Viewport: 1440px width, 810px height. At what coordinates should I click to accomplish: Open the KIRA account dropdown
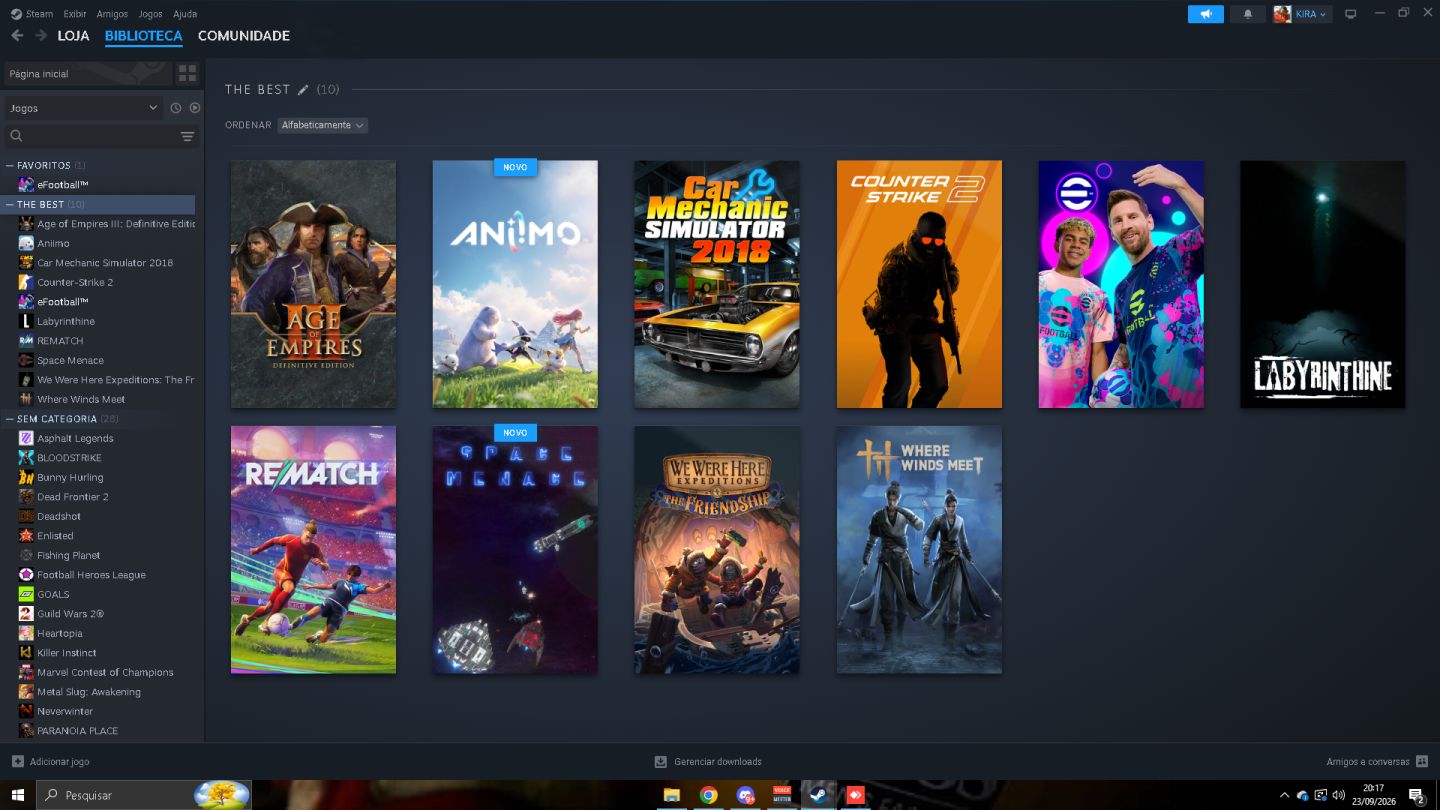(x=1302, y=14)
